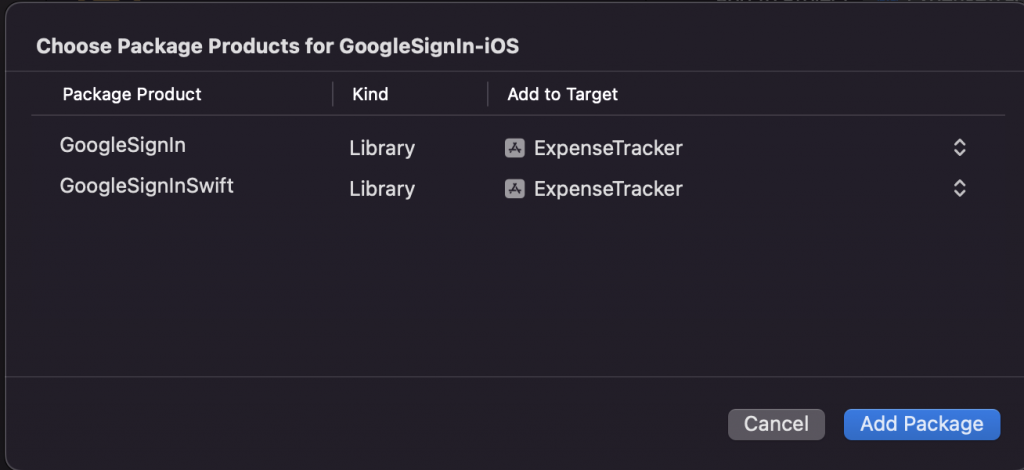Click divider between Package Product and Kind headers
Screen dimensions: 1024x470
(333, 94)
